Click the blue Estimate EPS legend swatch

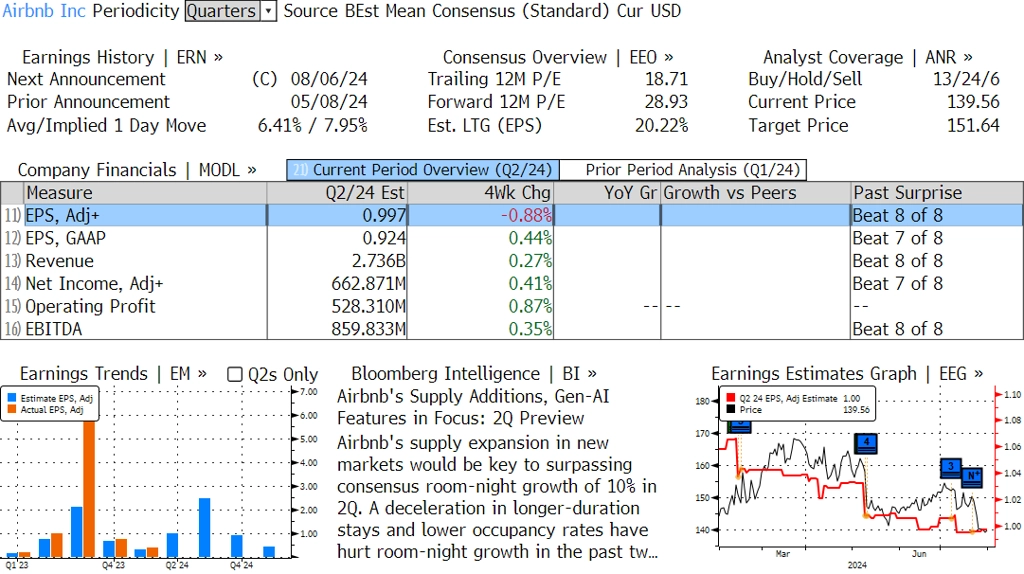point(12,398)
